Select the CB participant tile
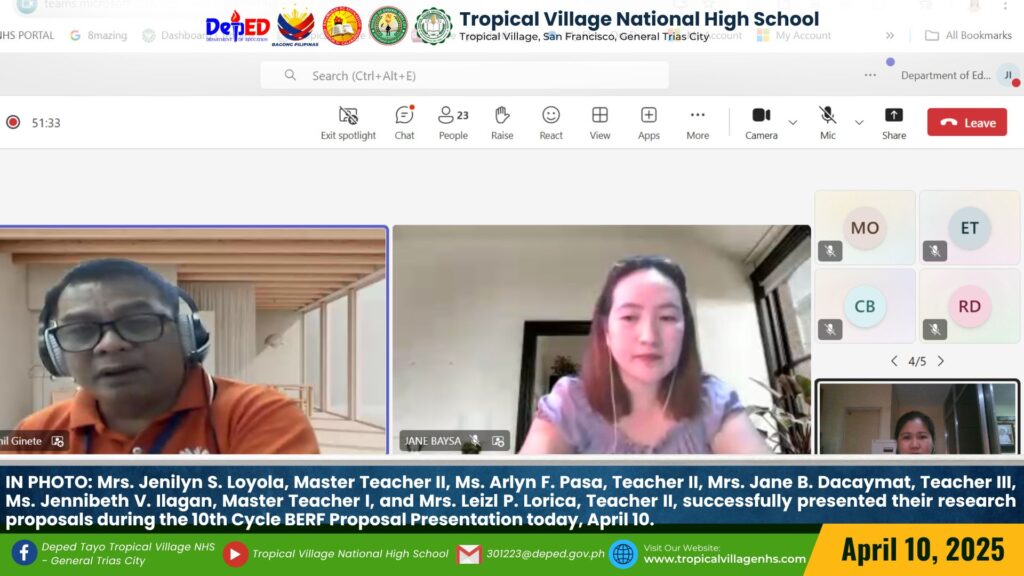The image size is (1024, 576). (x=865, y=306)
